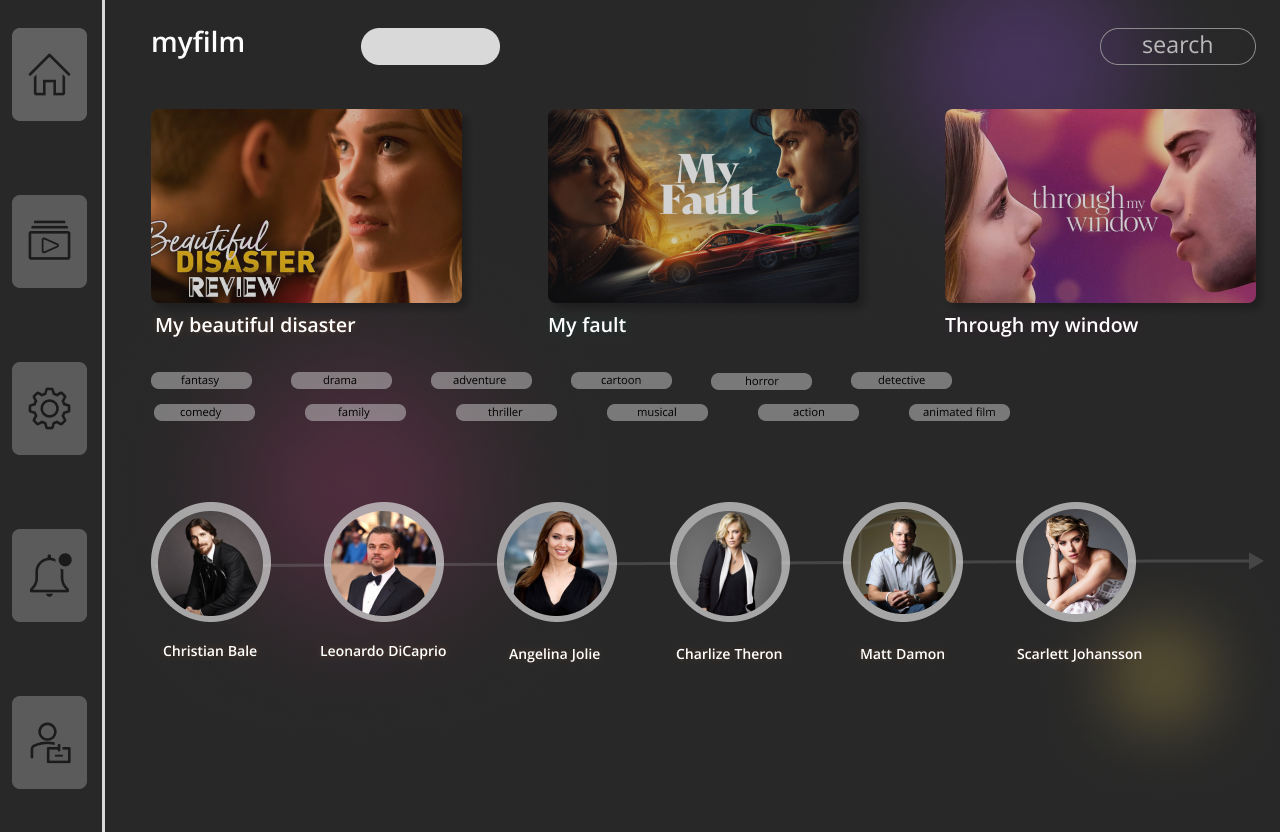
Task: Click the 'My beautiful disaster' title text
Action: coord(255,325)
